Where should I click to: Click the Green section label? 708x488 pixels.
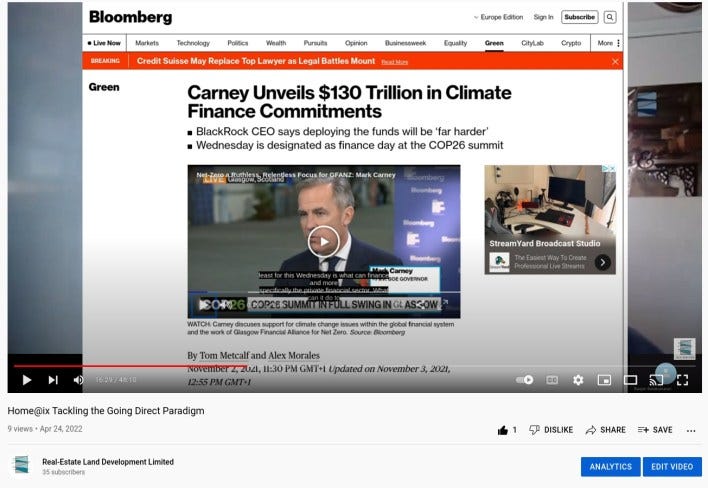(x=104, y=87)
